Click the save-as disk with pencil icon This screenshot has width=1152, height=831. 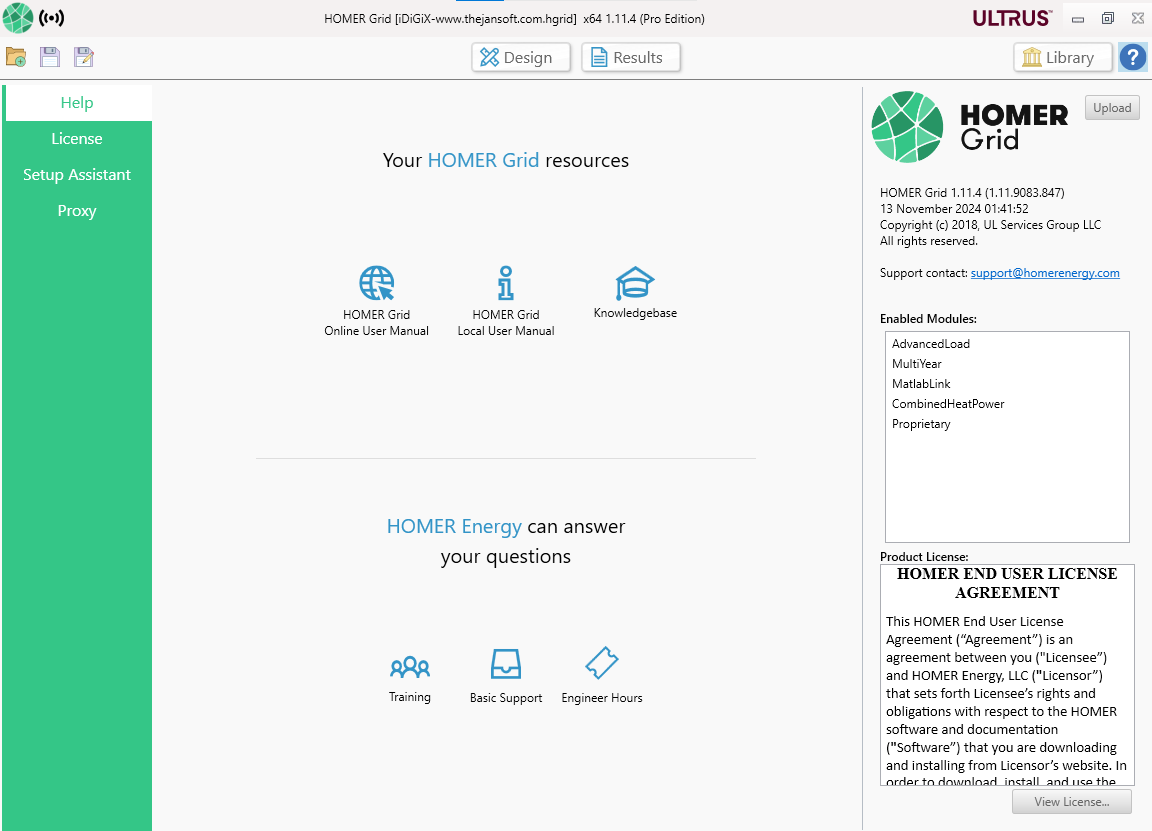tap(84, 57)
